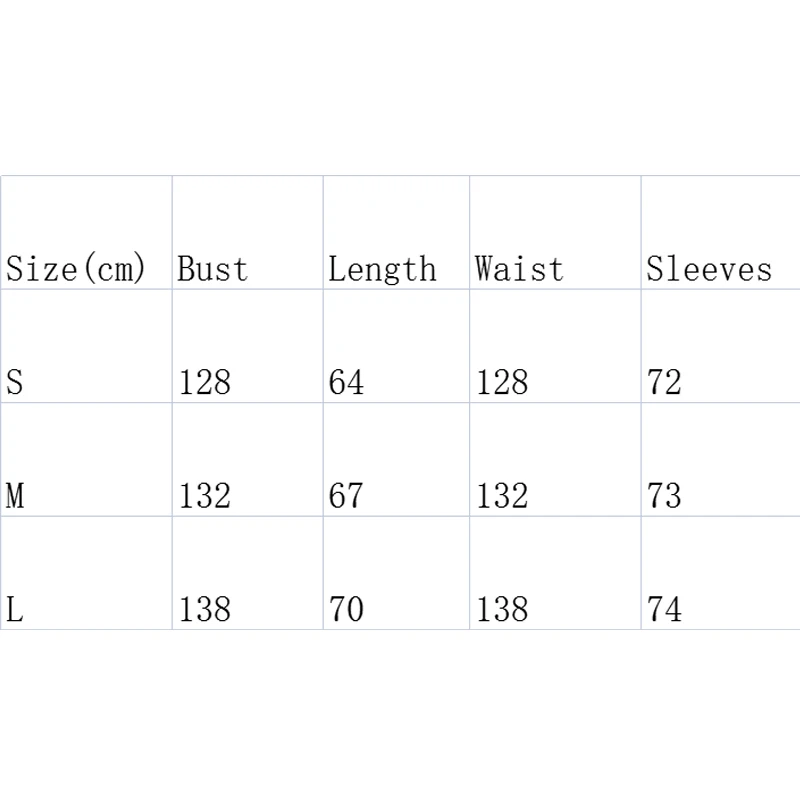Select Length value 70 for size L
This screenshot has height=800, width=800.
tap(346, 608)
